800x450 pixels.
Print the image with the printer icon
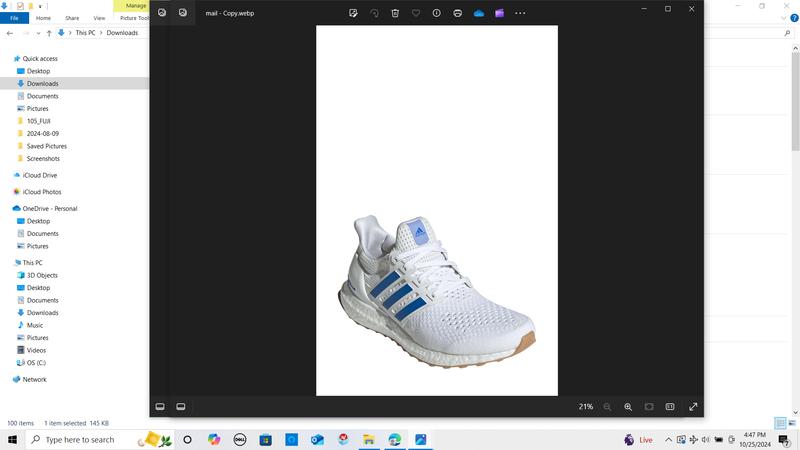point(458,13)
